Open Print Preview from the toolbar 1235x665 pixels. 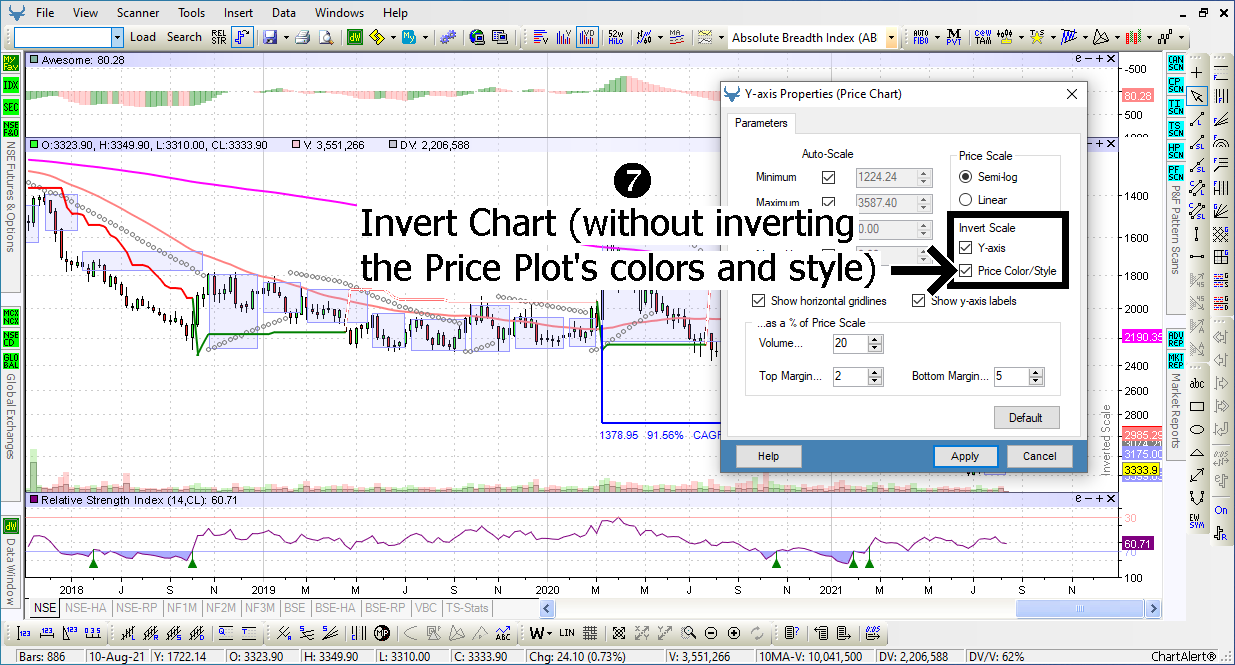pos(326,37)
